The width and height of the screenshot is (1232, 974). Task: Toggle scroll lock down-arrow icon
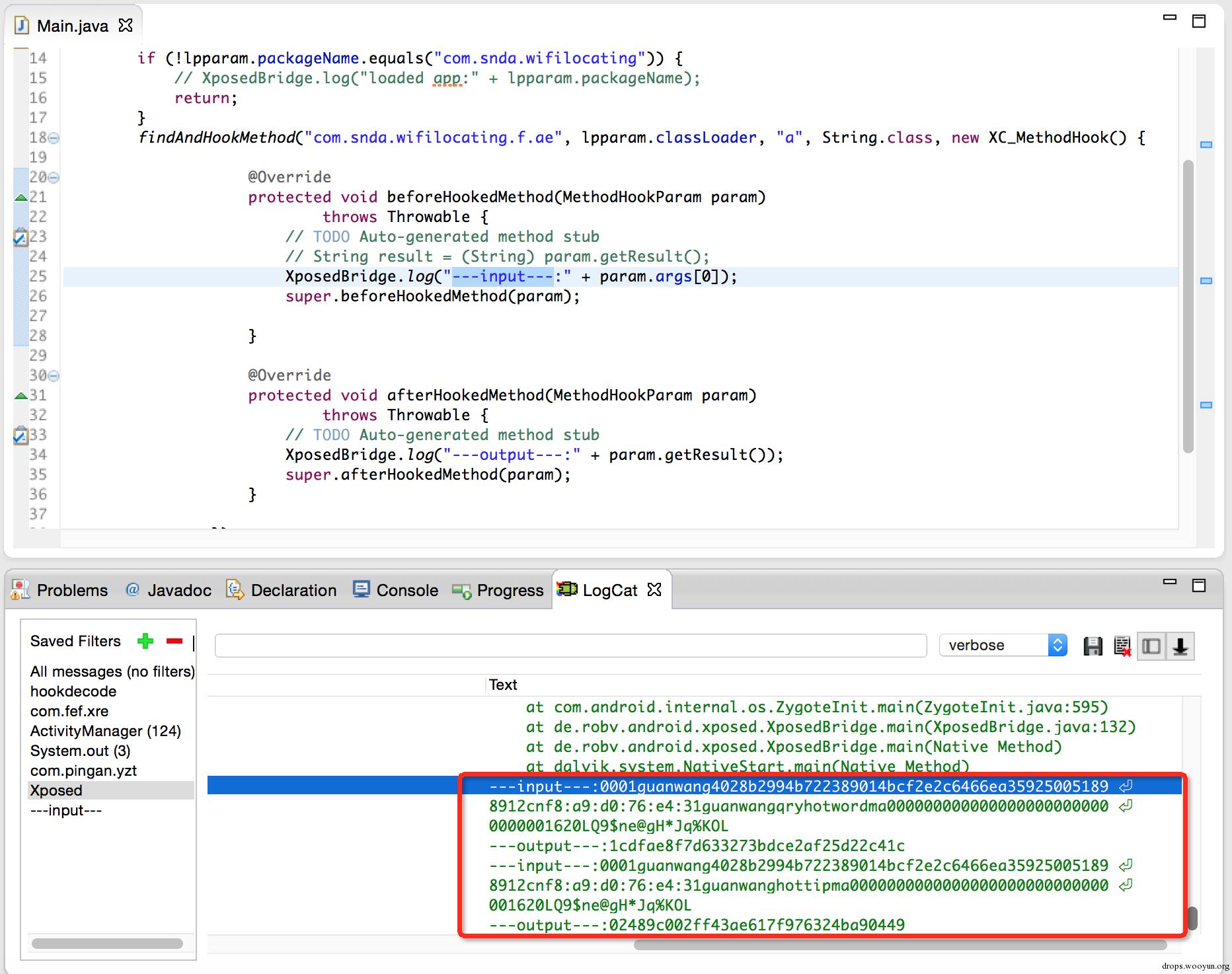1180,646
